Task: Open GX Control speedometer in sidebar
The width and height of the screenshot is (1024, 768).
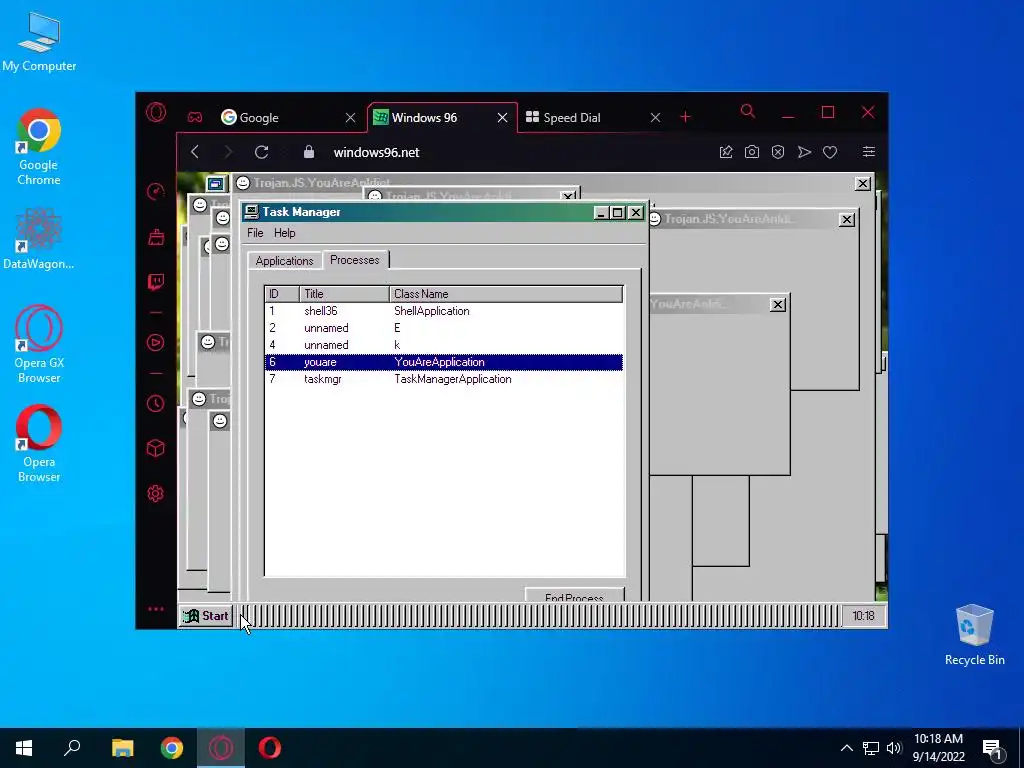Action: click(x=155, y=191)
